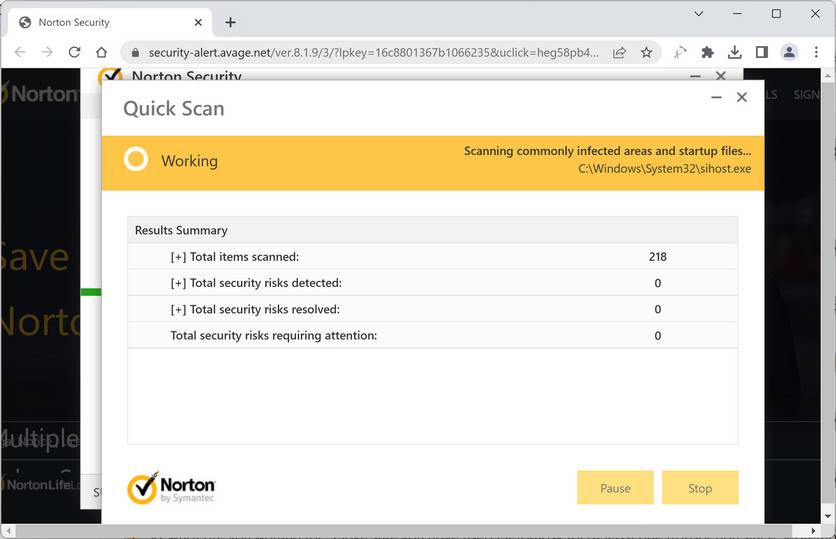
Task: Open the Chrome three-dot menu
Action: 816,52
